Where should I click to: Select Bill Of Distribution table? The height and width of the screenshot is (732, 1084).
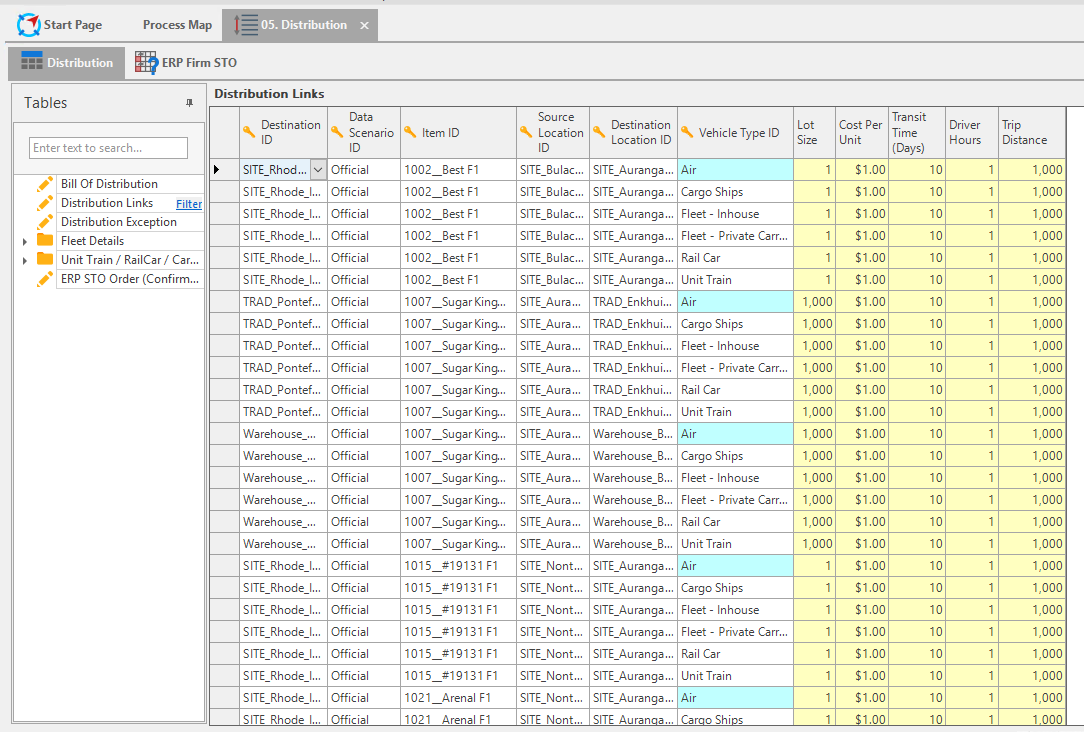pyautogui.click(x=109, y=184)
